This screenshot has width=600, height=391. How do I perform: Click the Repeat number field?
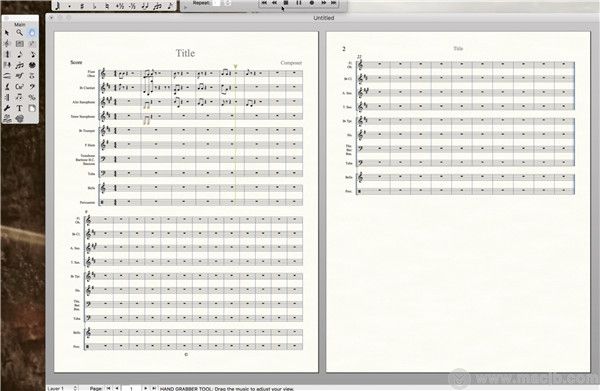(x=216, y=3)
